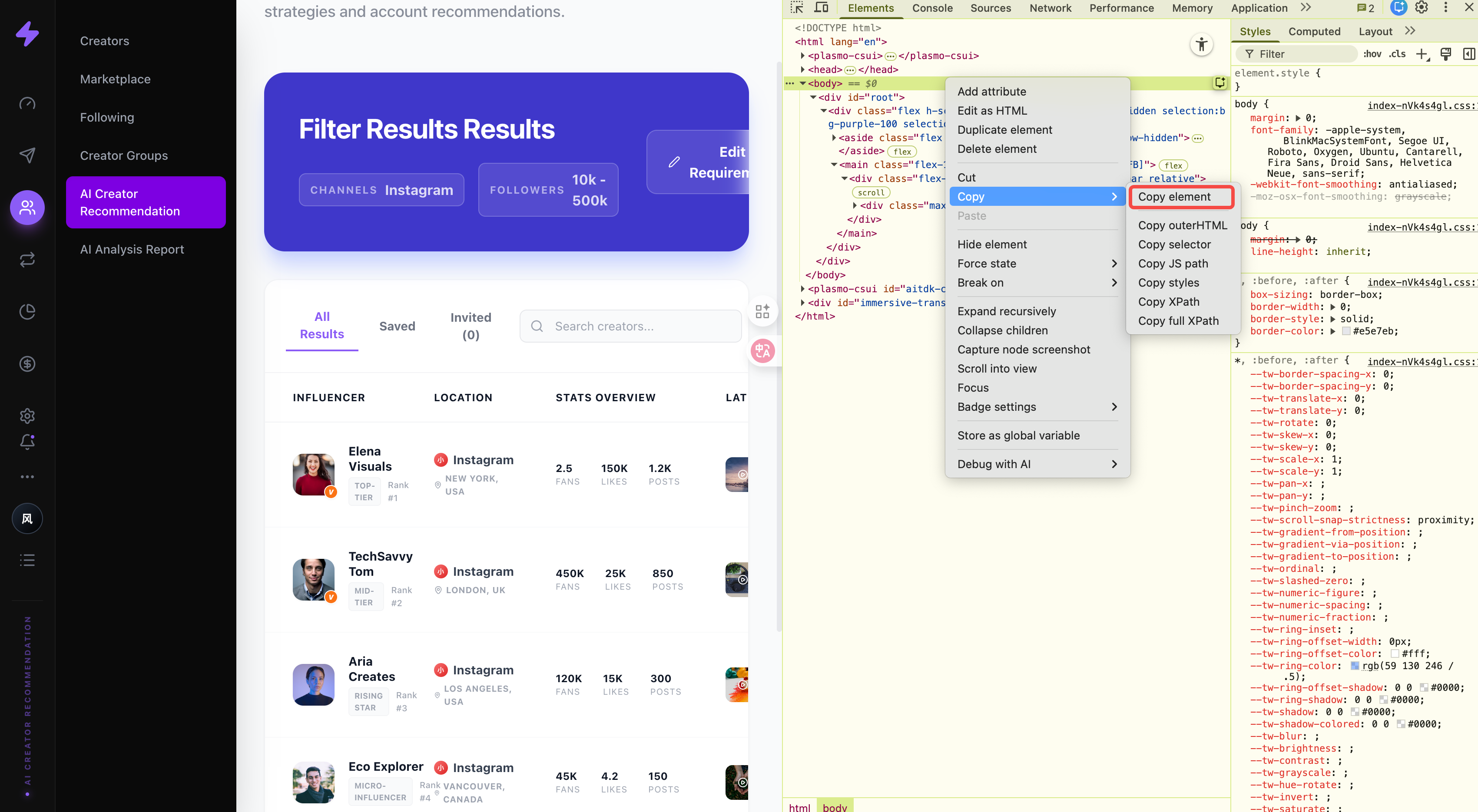Open DevTools settings gear
Screen dimensions: 1478x812
(x=1421, y=8)
